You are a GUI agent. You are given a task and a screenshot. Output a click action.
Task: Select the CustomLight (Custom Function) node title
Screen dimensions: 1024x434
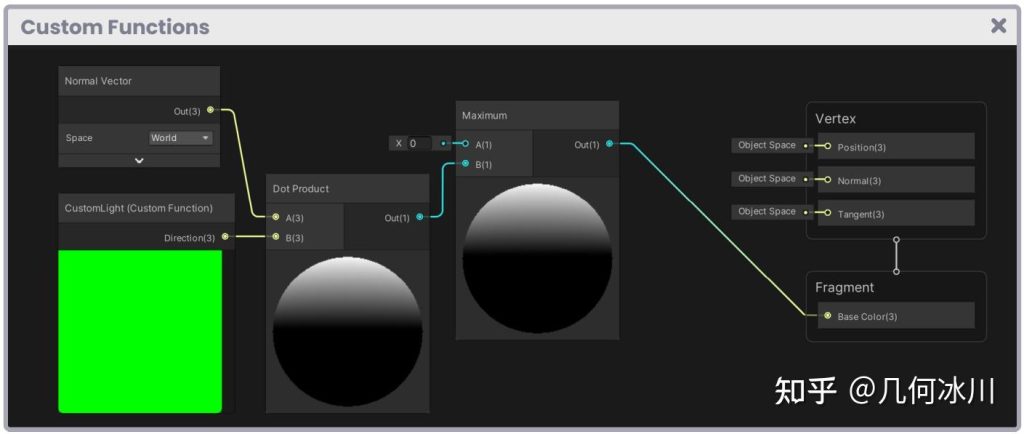point(138,208)
